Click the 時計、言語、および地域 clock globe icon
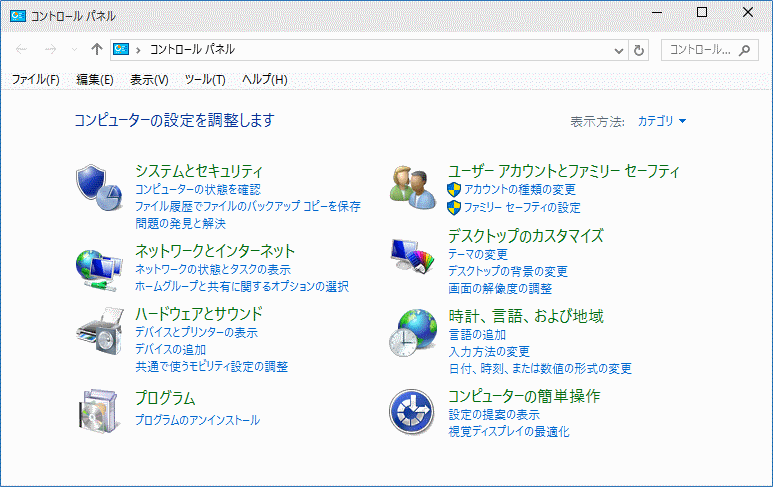 [413, 332]
